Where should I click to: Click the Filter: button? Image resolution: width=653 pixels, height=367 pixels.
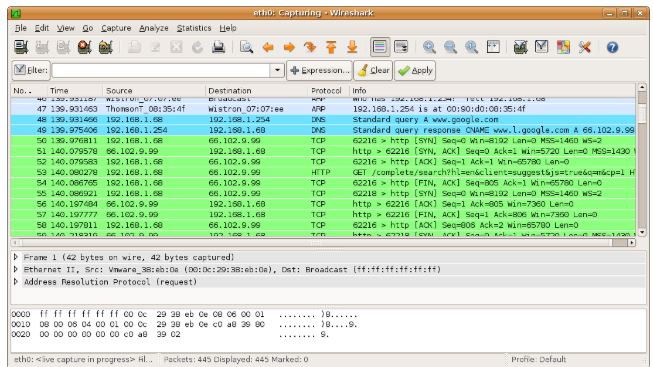click(x=31, y=70)
